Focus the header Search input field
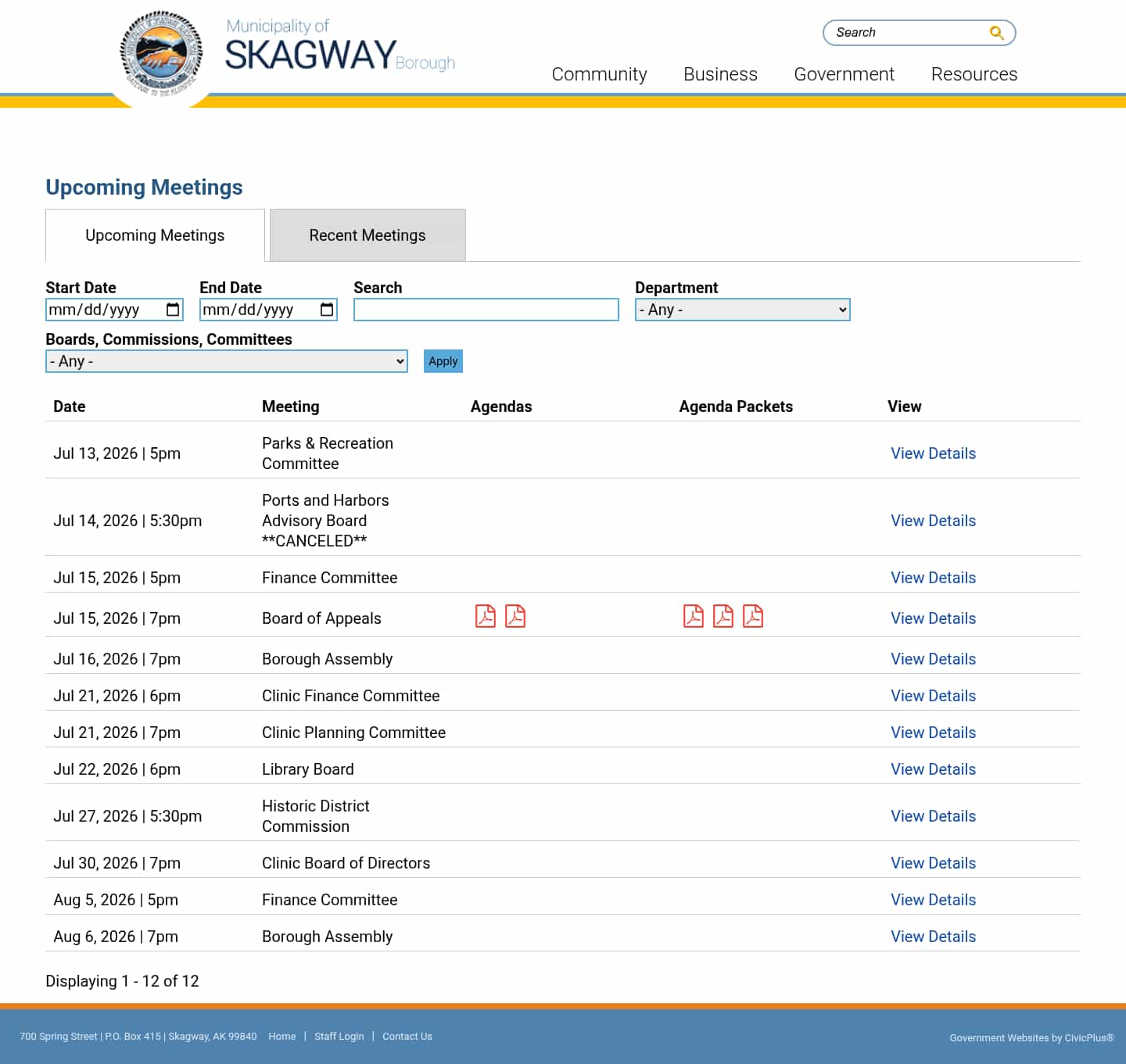This screenshot has width=1126, height=1064. tap(907, 33)
